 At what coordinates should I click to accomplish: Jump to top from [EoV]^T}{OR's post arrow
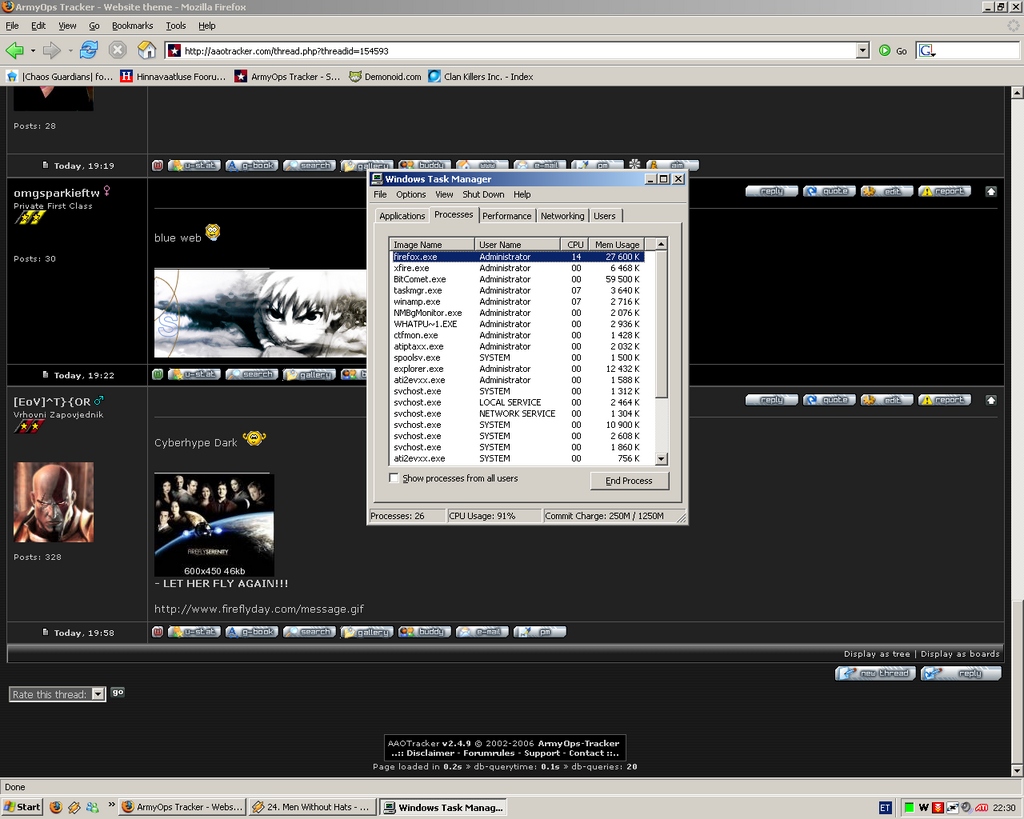point(991,400)
